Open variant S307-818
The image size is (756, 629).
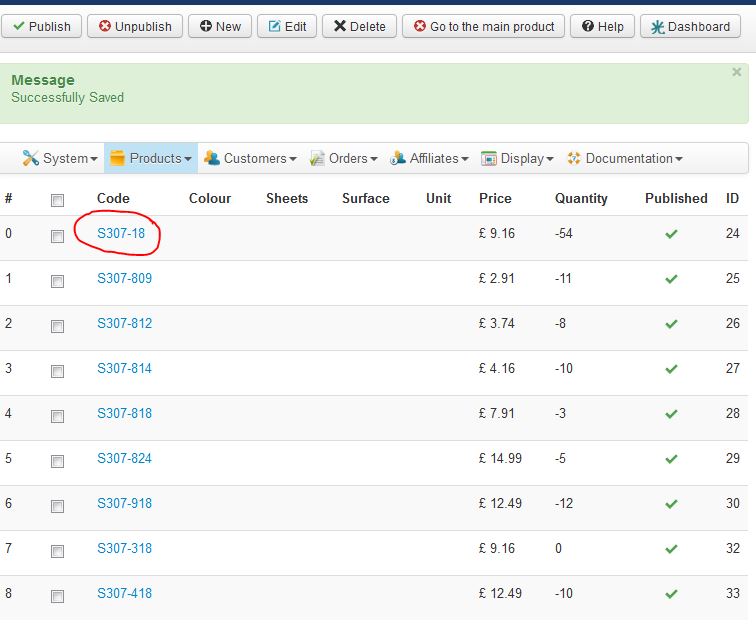(124, 413)
